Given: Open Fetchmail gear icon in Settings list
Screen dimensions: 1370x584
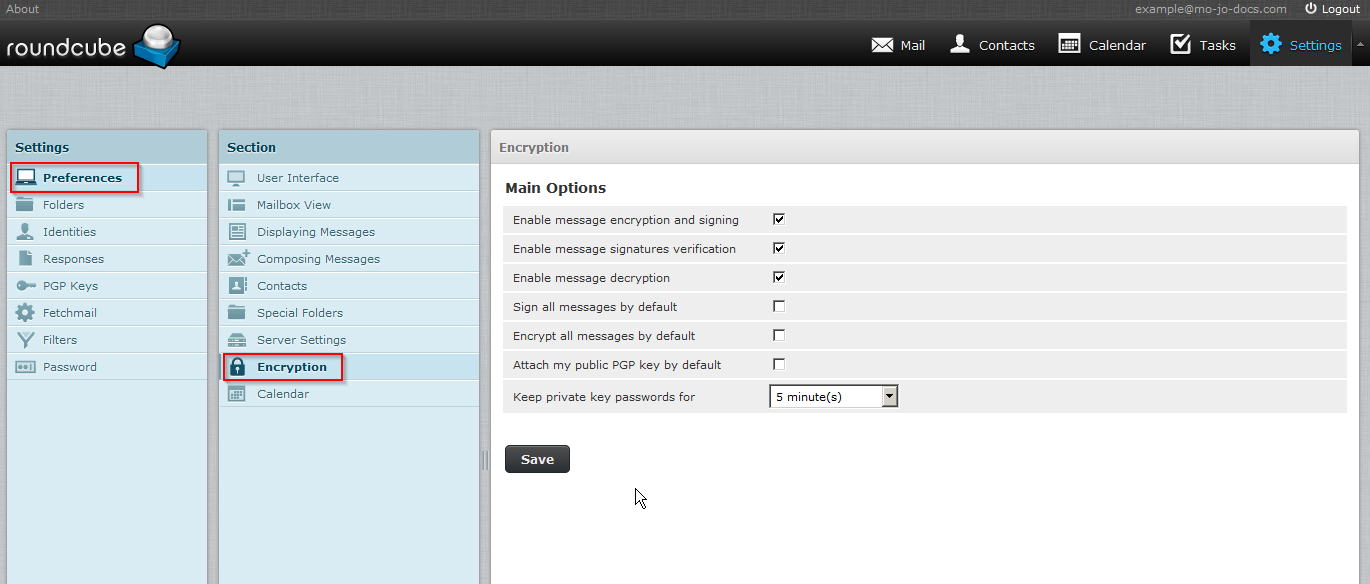Looking at the screenshot, I should [26, 313].
